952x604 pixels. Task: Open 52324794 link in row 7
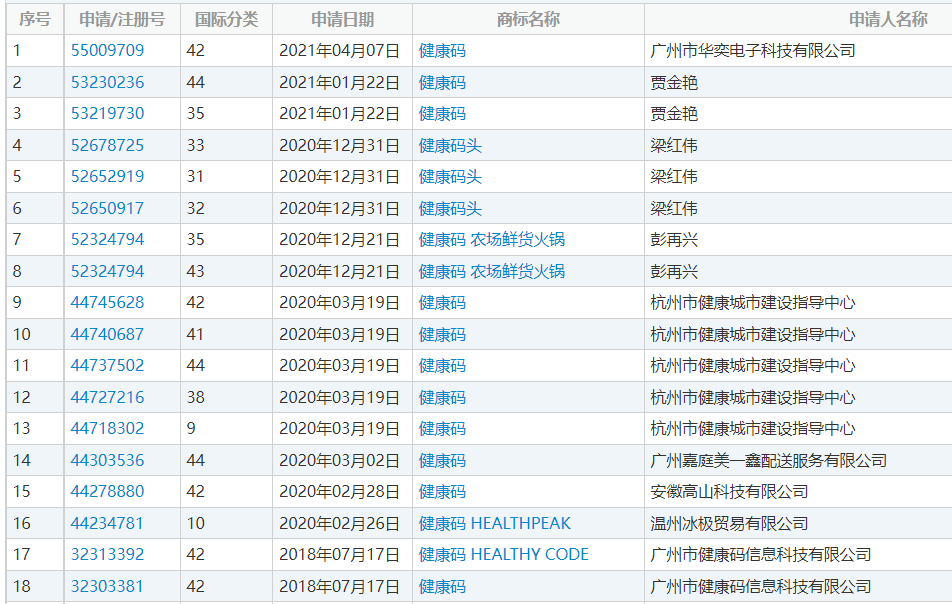click(107, 240)
